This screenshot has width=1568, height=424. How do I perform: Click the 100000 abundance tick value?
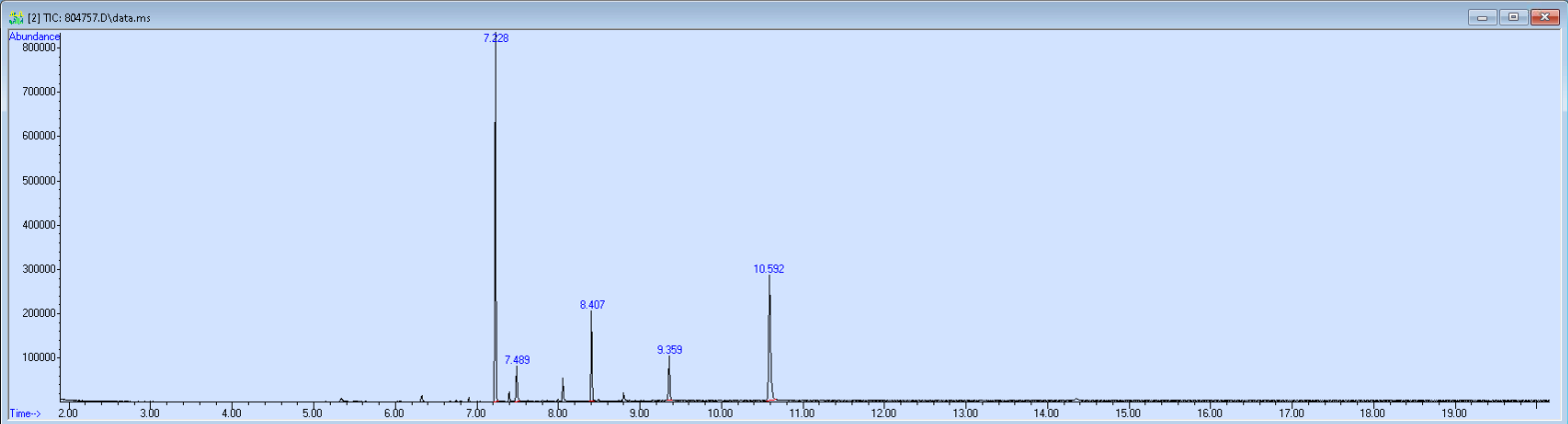tap(38, 358)
